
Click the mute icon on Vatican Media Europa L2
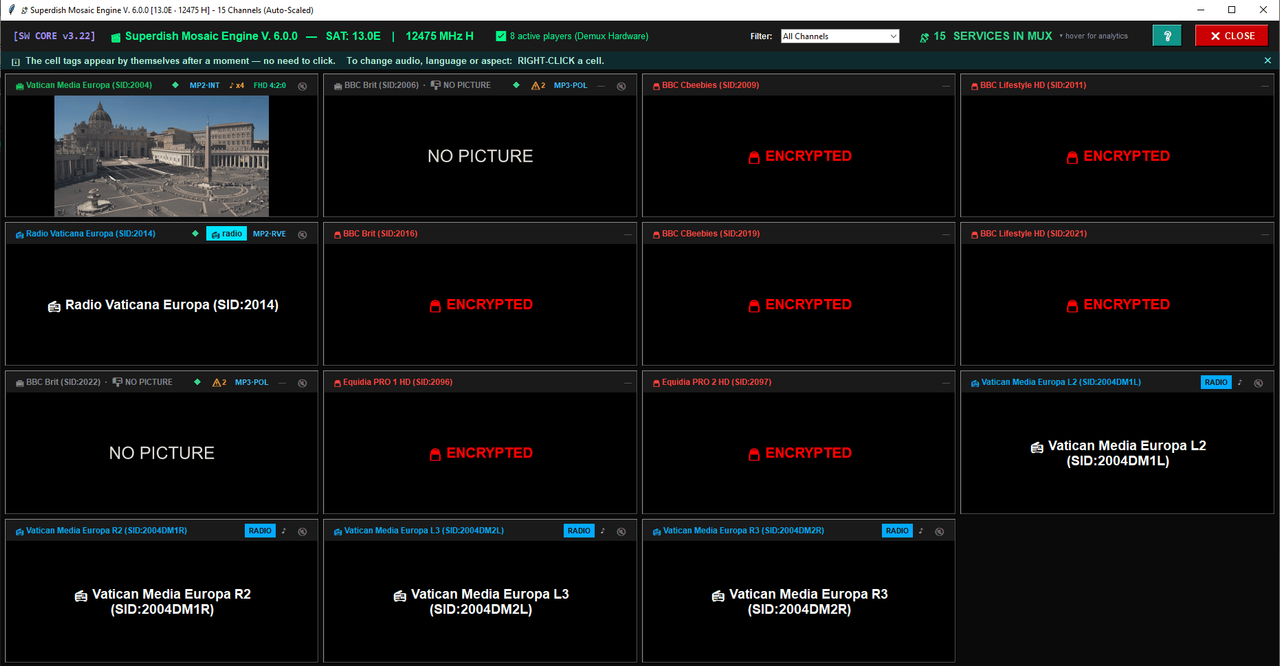point(1258,383)
